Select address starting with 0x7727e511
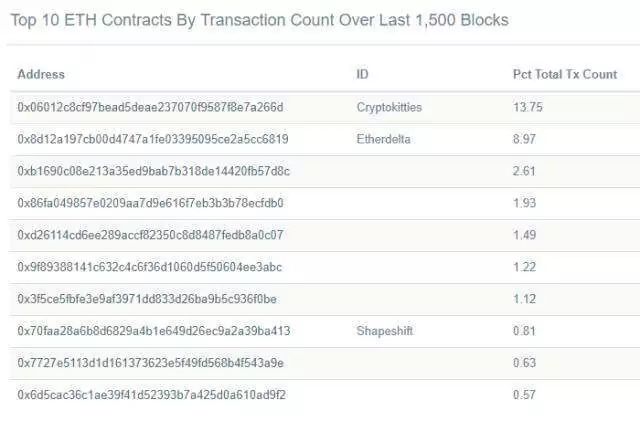The height and width of the screenshot is (421, 640). pos(150,363)
